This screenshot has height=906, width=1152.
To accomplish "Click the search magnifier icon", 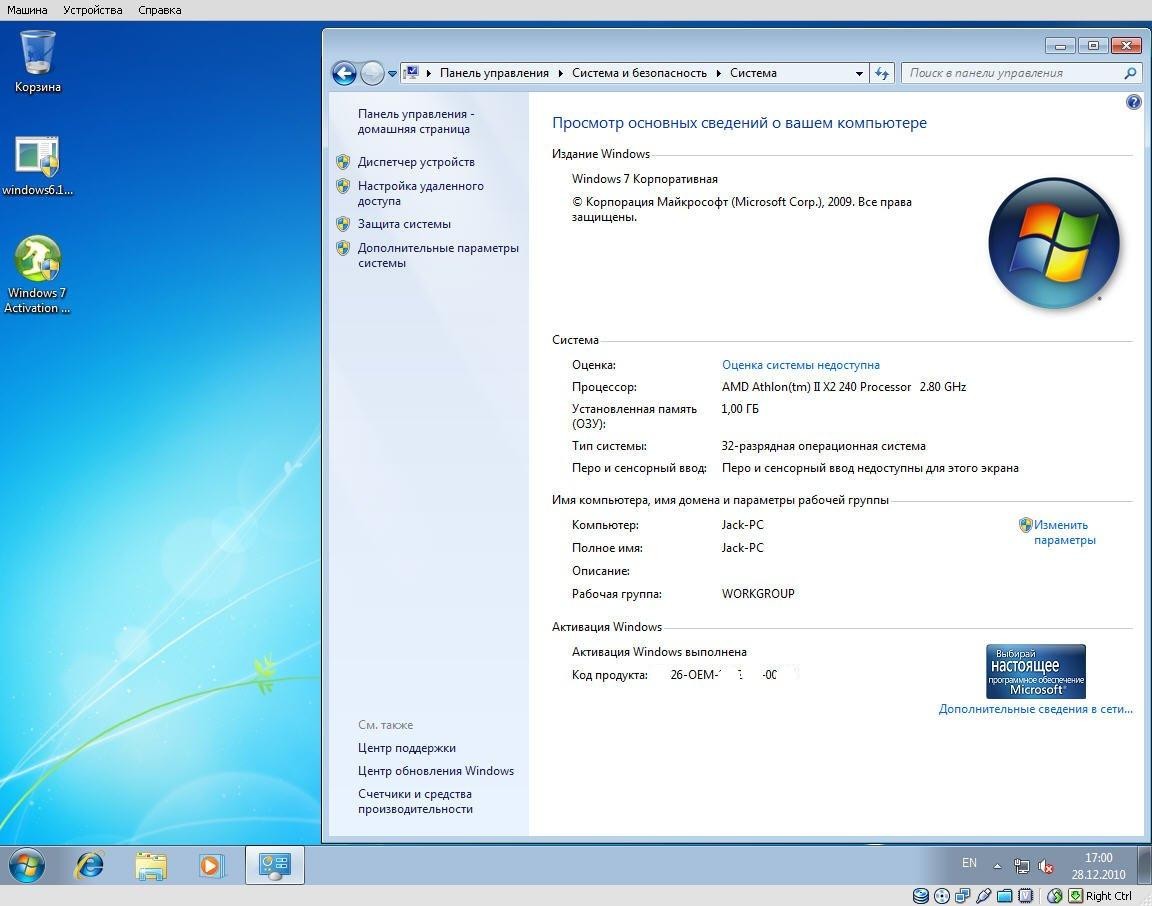I will click(1130, 73).
